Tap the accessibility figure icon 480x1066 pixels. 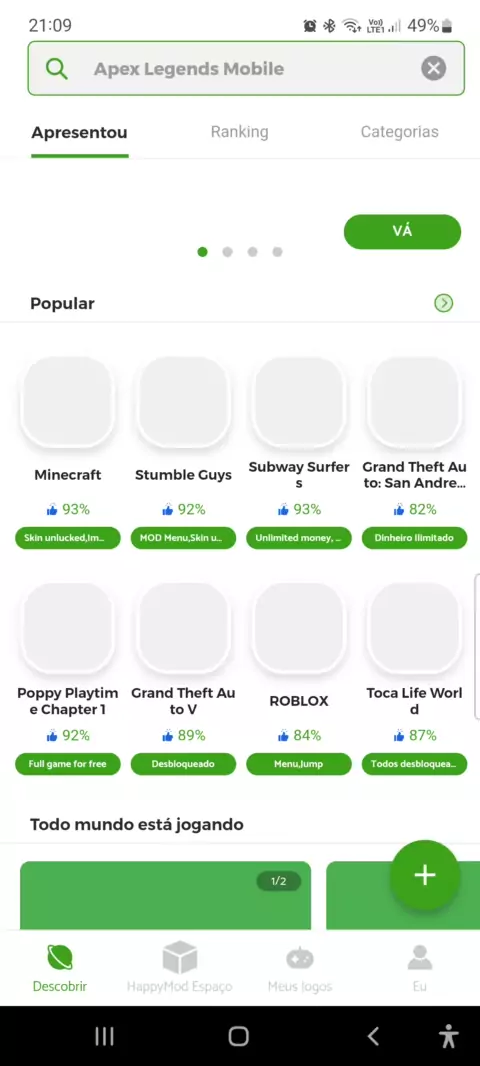coord(448,1036)
